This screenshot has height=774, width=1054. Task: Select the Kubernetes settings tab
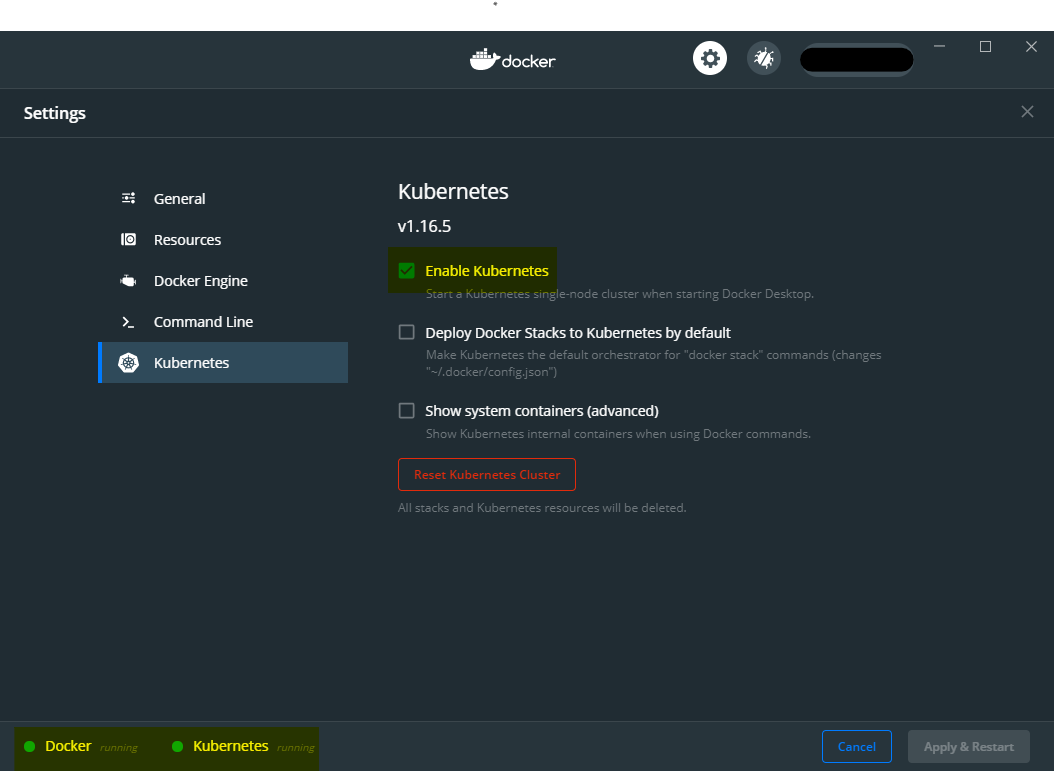tap(223, 362)
